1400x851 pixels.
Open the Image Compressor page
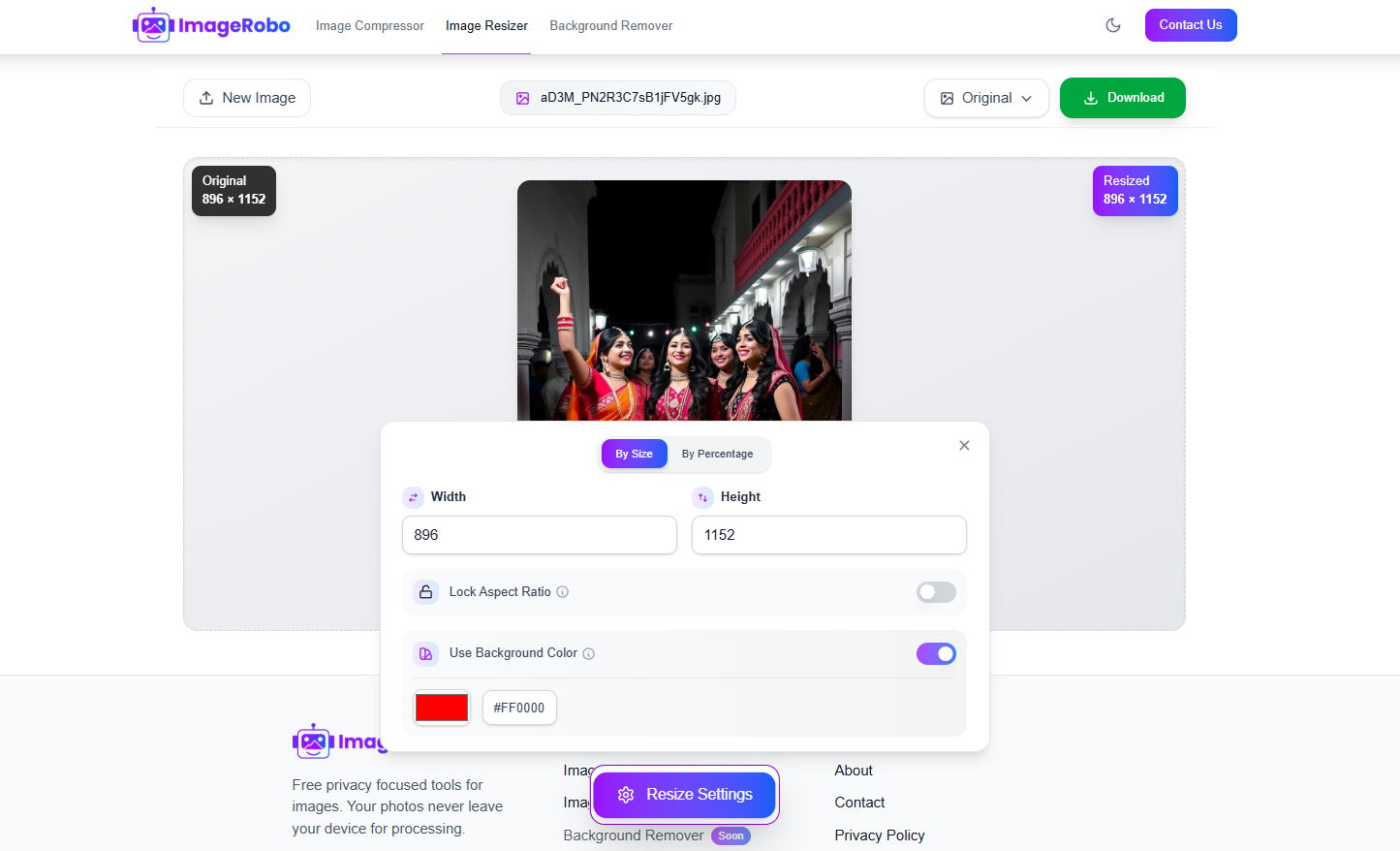(370, 26)
